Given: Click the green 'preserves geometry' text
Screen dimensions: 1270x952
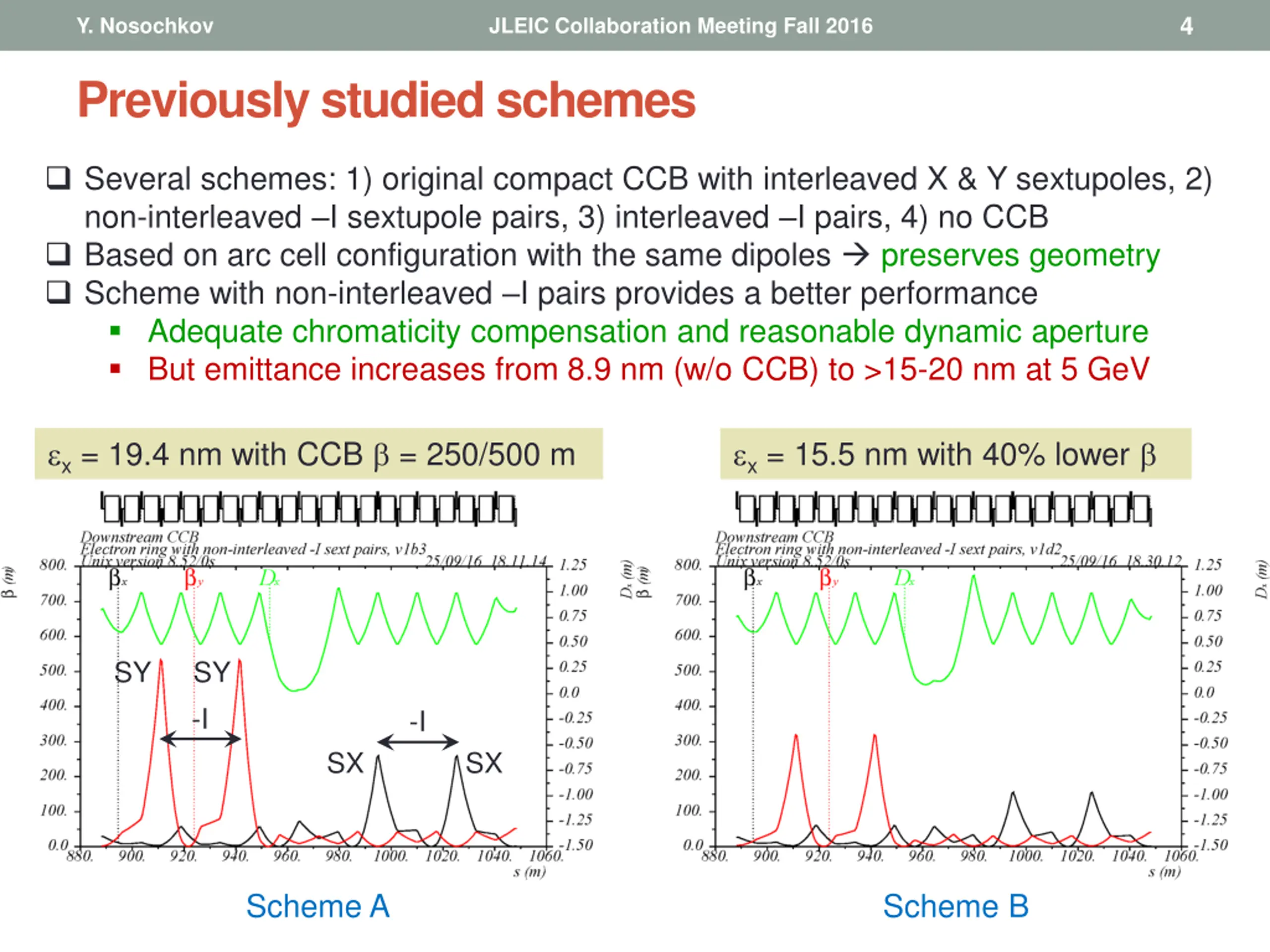Looking at the screenshot, I should 1020,256.
